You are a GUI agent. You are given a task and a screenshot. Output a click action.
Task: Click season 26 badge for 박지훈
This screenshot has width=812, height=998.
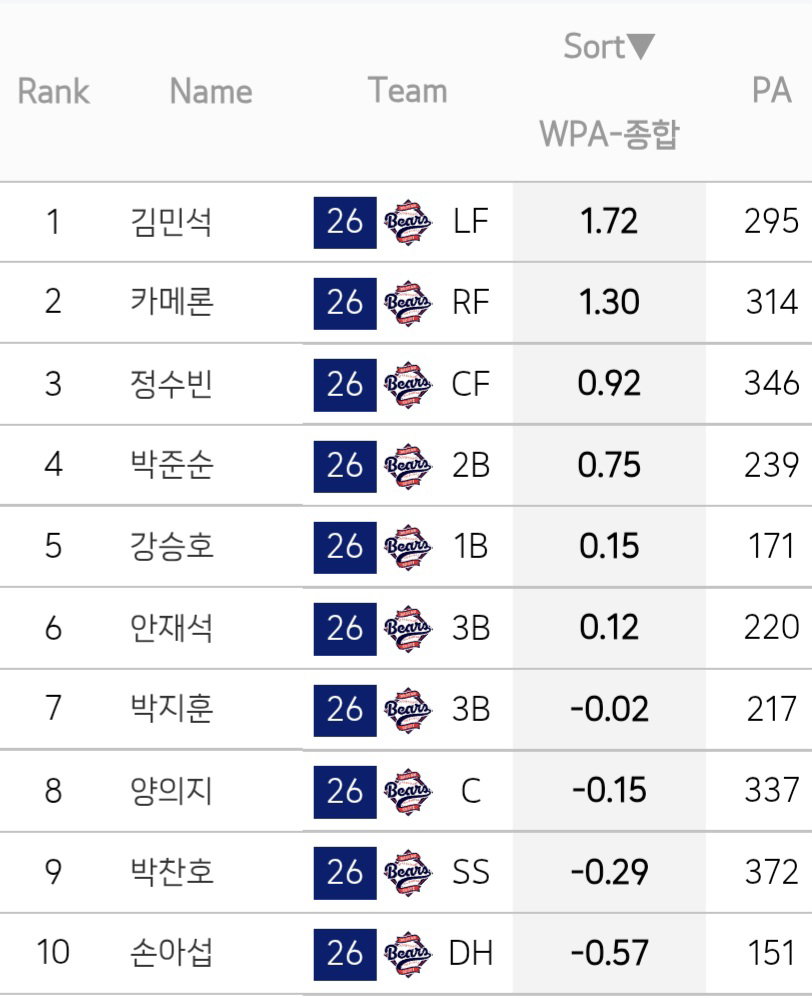[x=345, y=710]
